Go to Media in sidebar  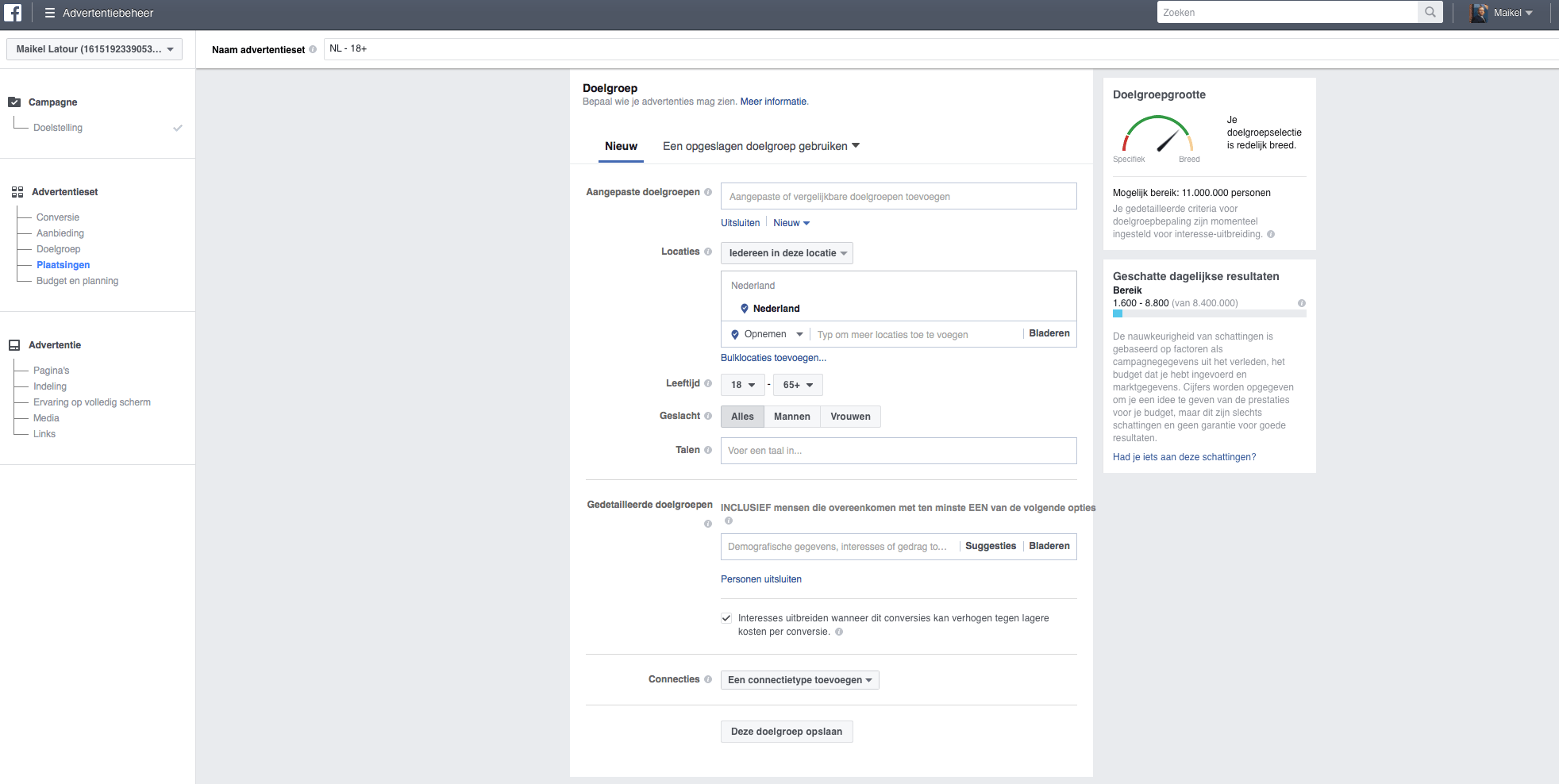coord(46,418)
